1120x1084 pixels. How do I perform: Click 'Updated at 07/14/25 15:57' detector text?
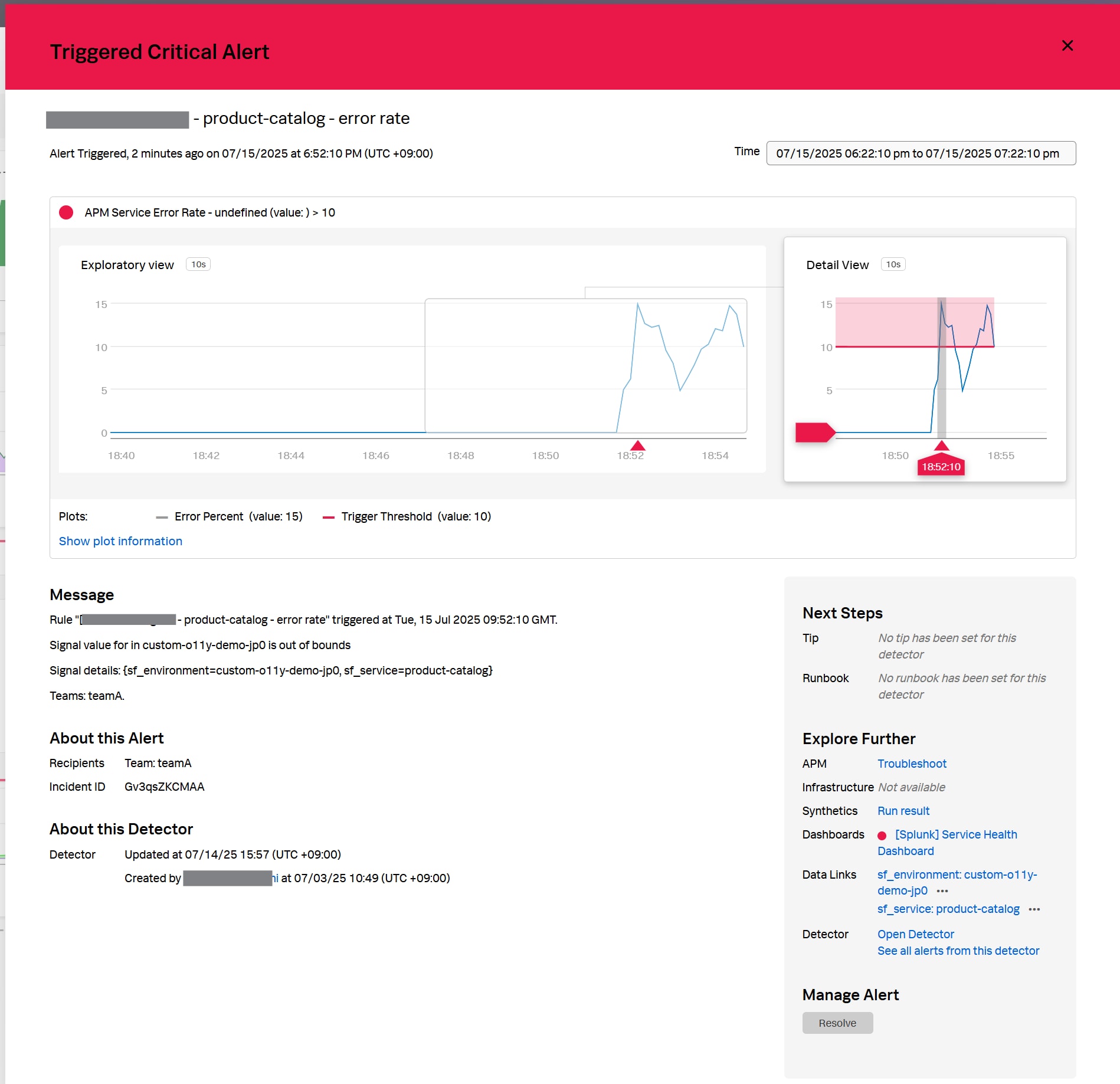tap(232, 854)
